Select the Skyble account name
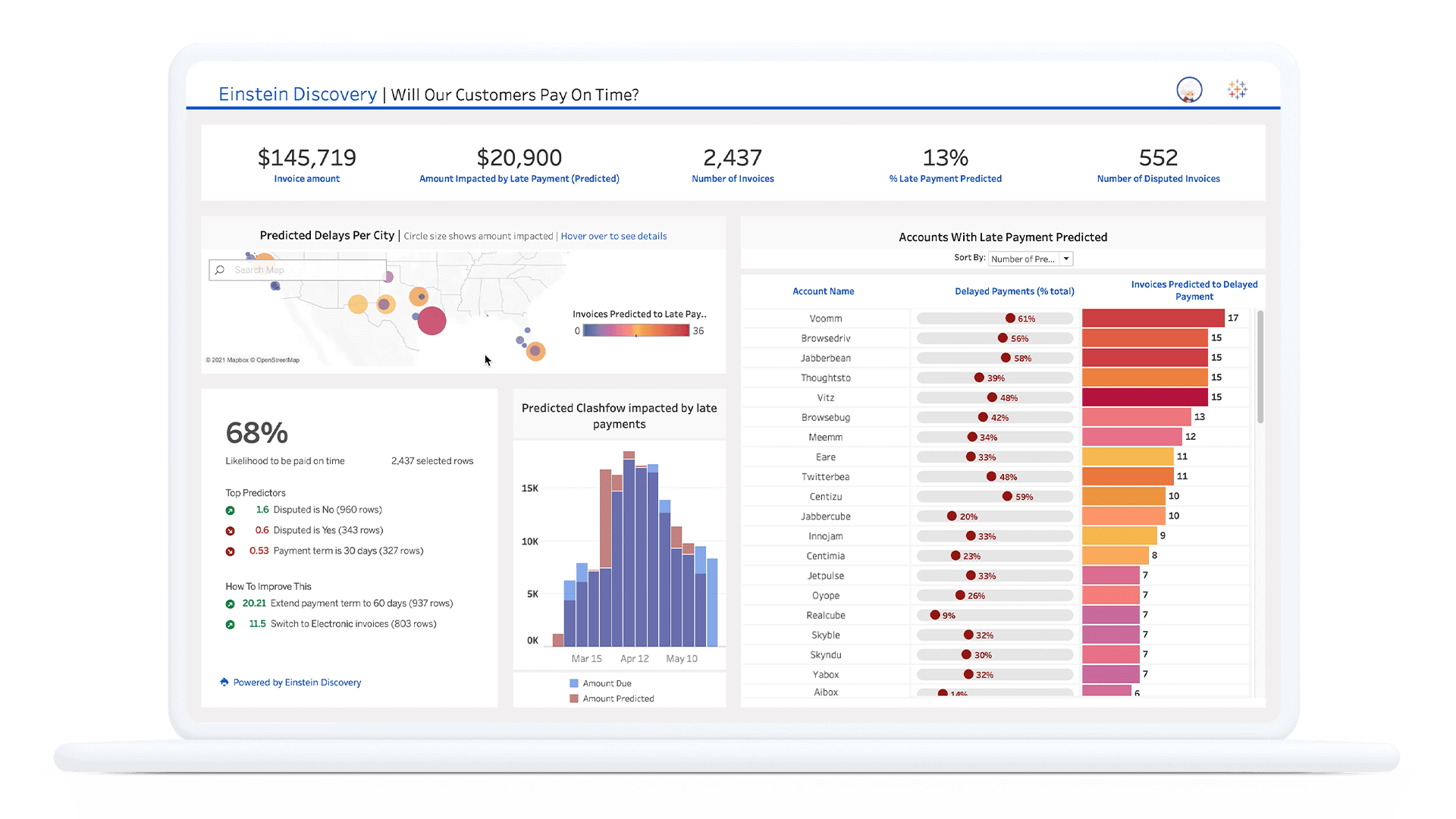The width and height of the screenshot is (1456, 819). pos(826,635)
